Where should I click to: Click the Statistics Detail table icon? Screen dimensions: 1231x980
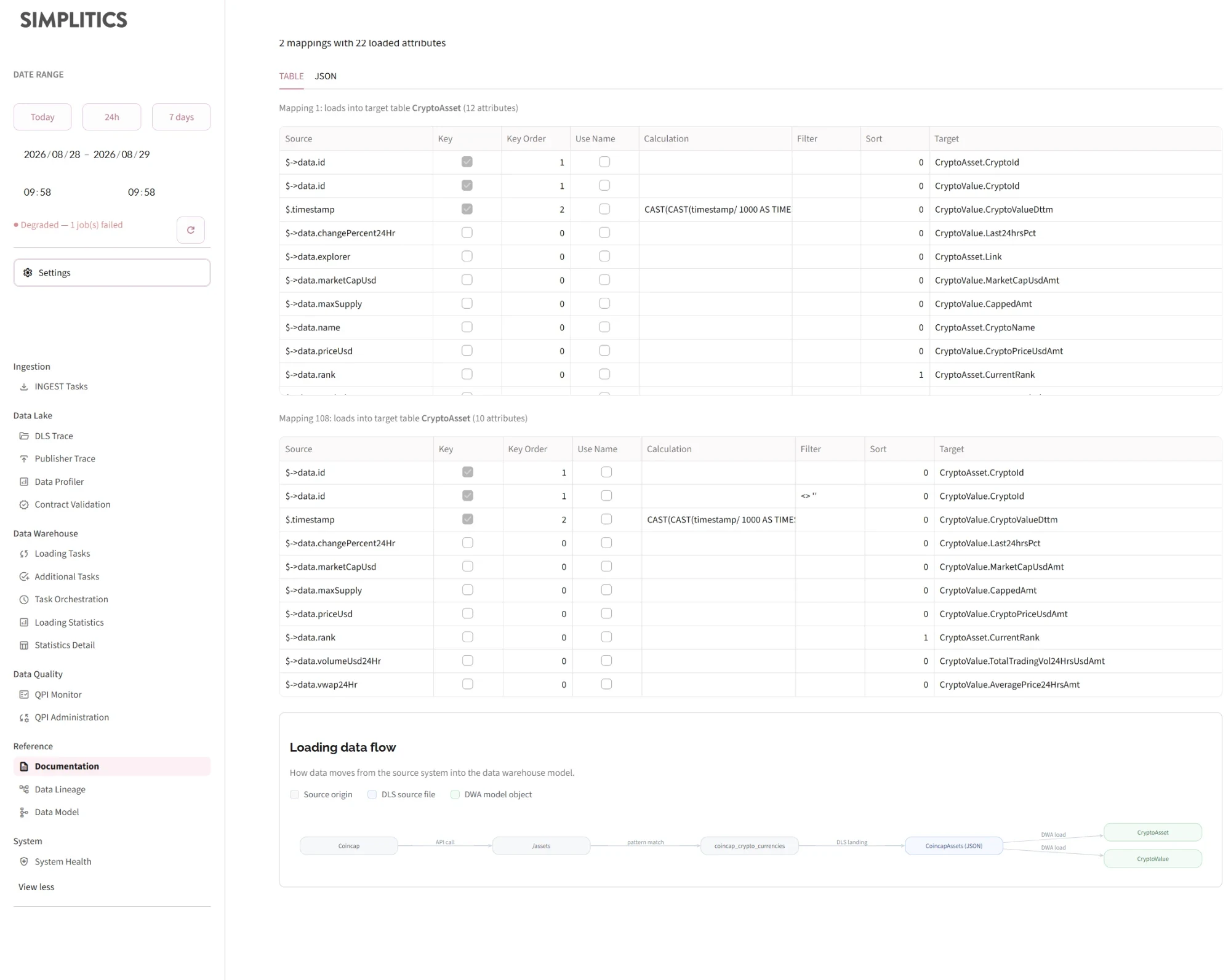(x=24, y=645)
